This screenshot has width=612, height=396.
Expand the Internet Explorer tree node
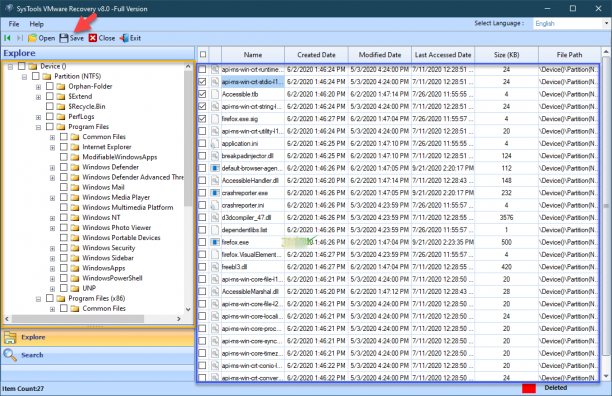point(52,147)
